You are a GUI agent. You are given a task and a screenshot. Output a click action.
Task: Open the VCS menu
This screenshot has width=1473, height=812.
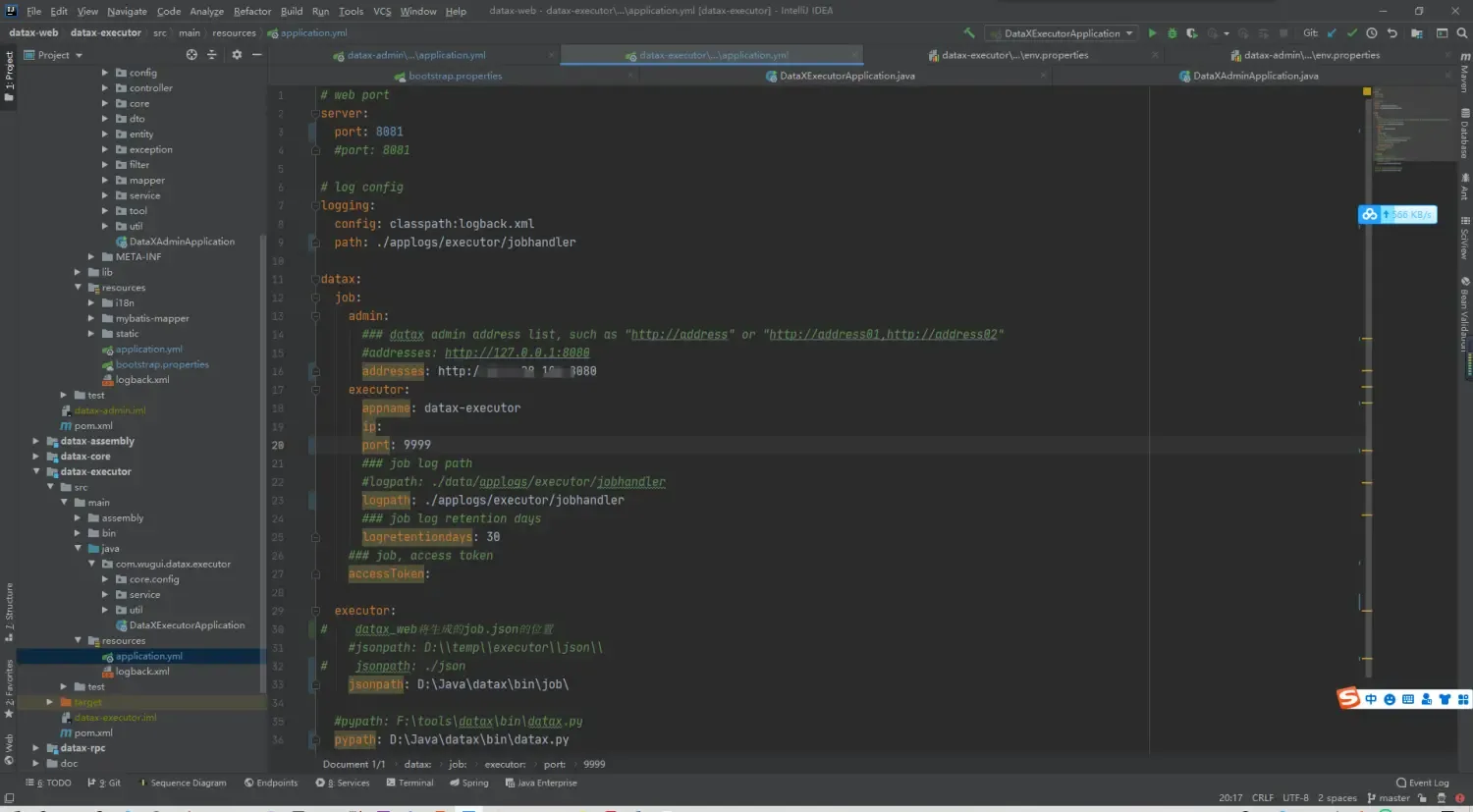point(382,11)
